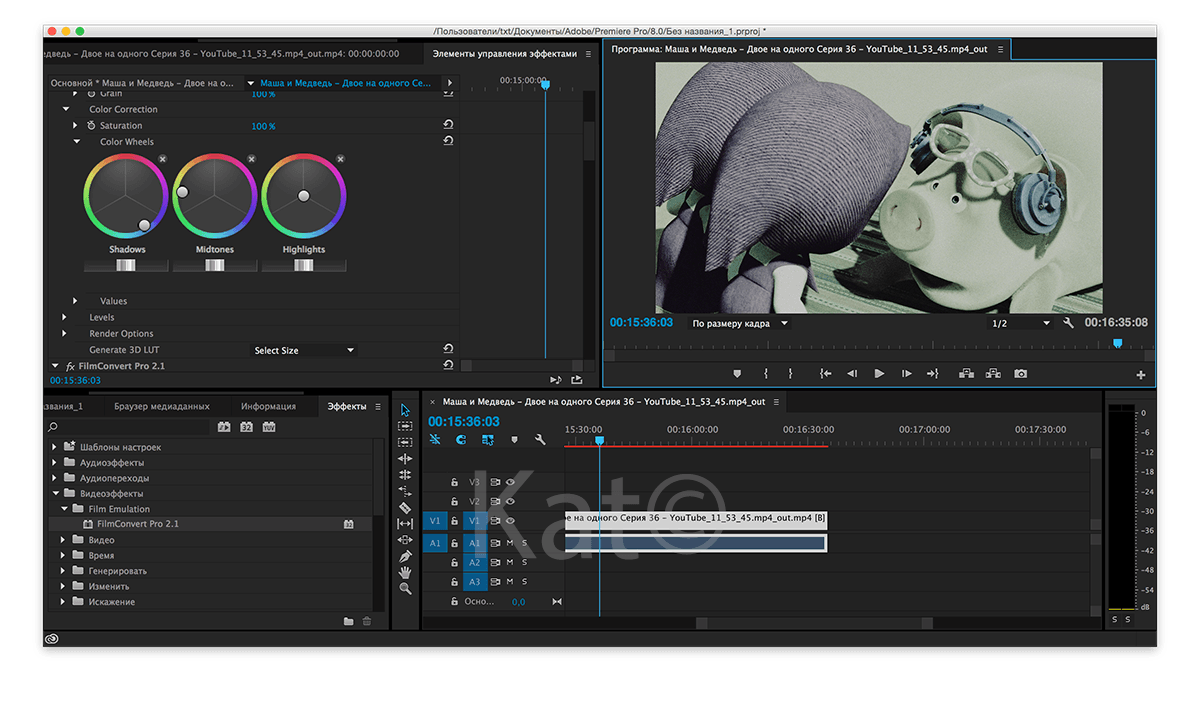Expand Аудиоэффекты folder
1200x708 pixels.
point(55,463)
